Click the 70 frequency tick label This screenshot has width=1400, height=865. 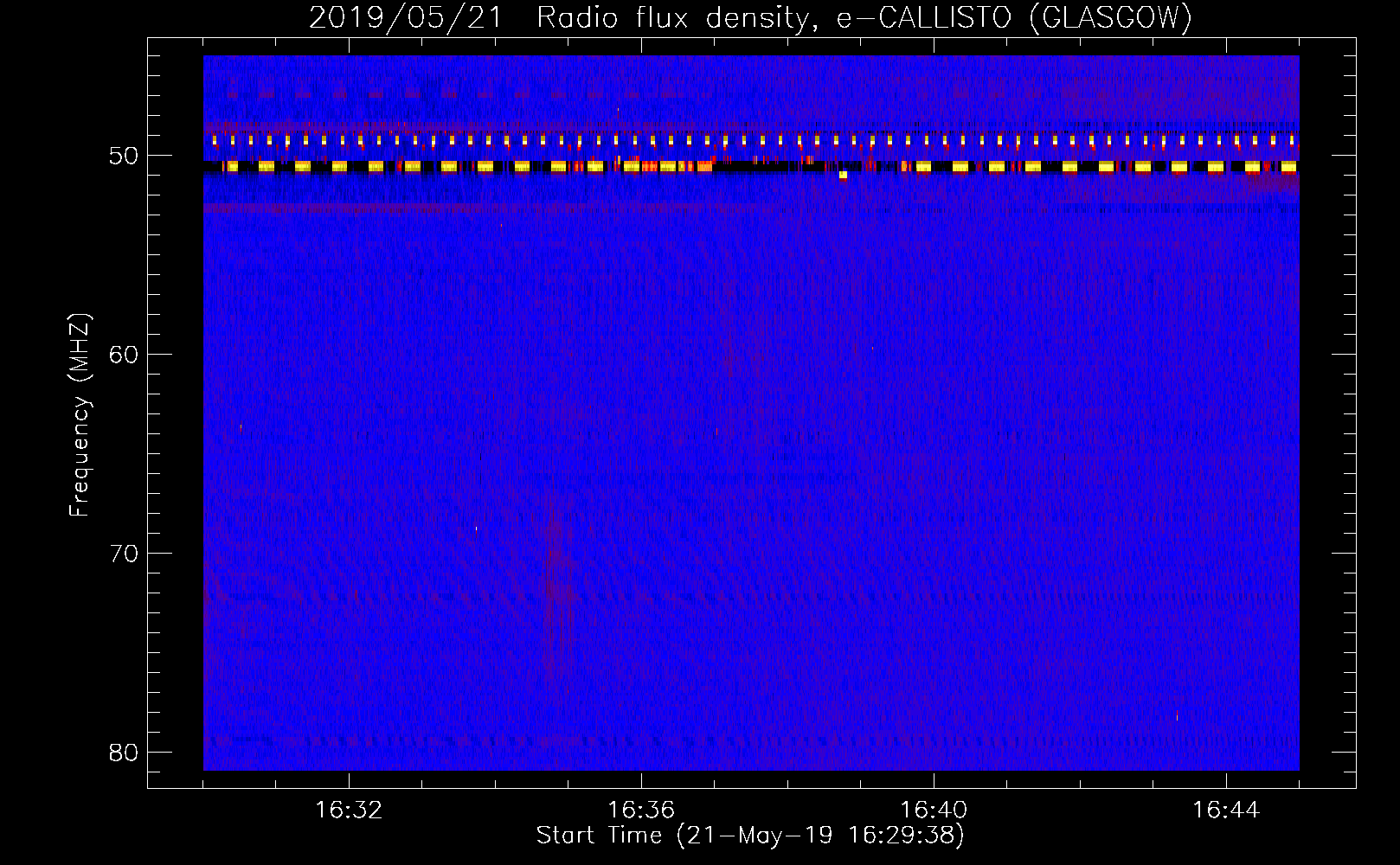[x=124, y=554]
